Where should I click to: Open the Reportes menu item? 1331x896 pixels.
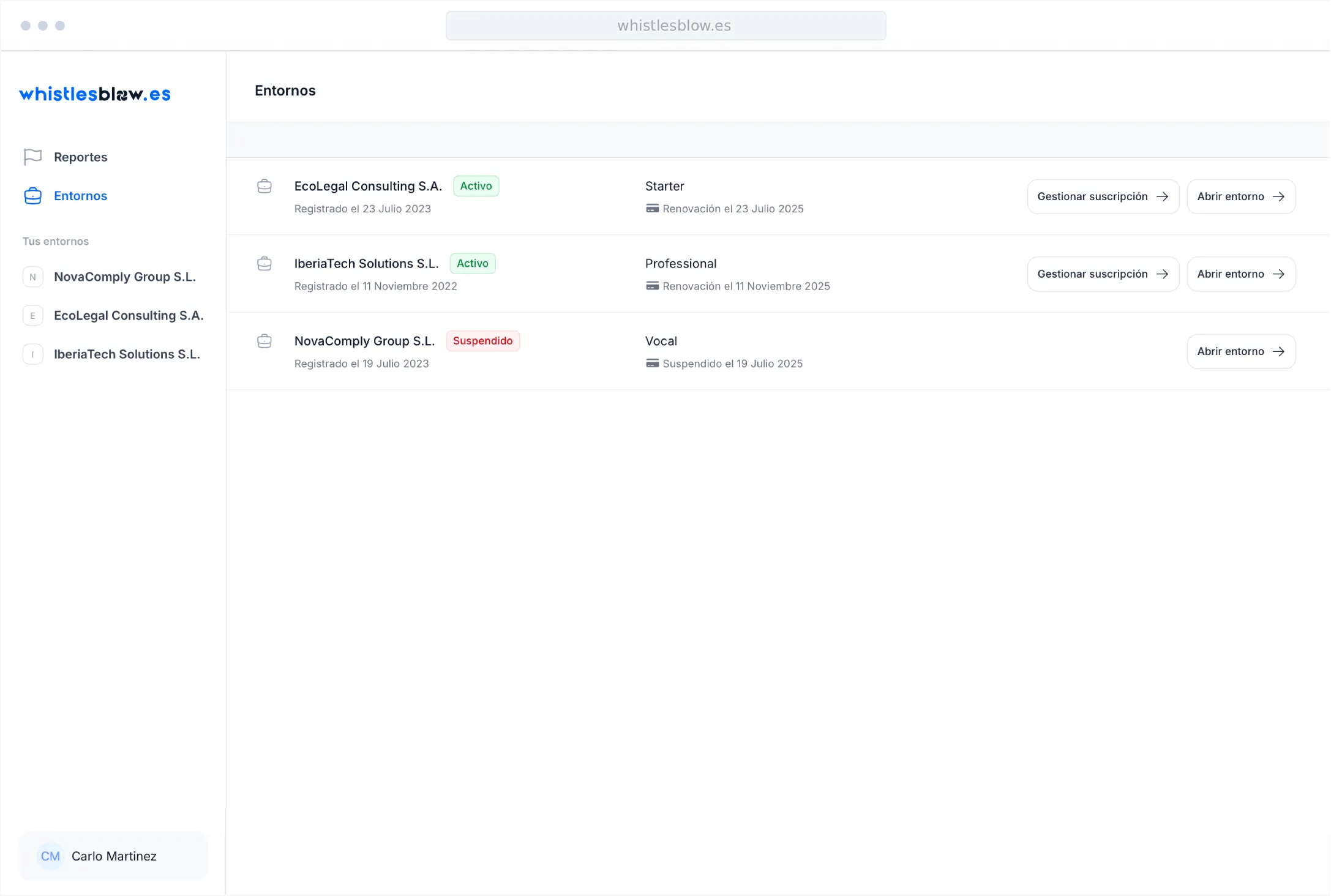tap(80, 157)
